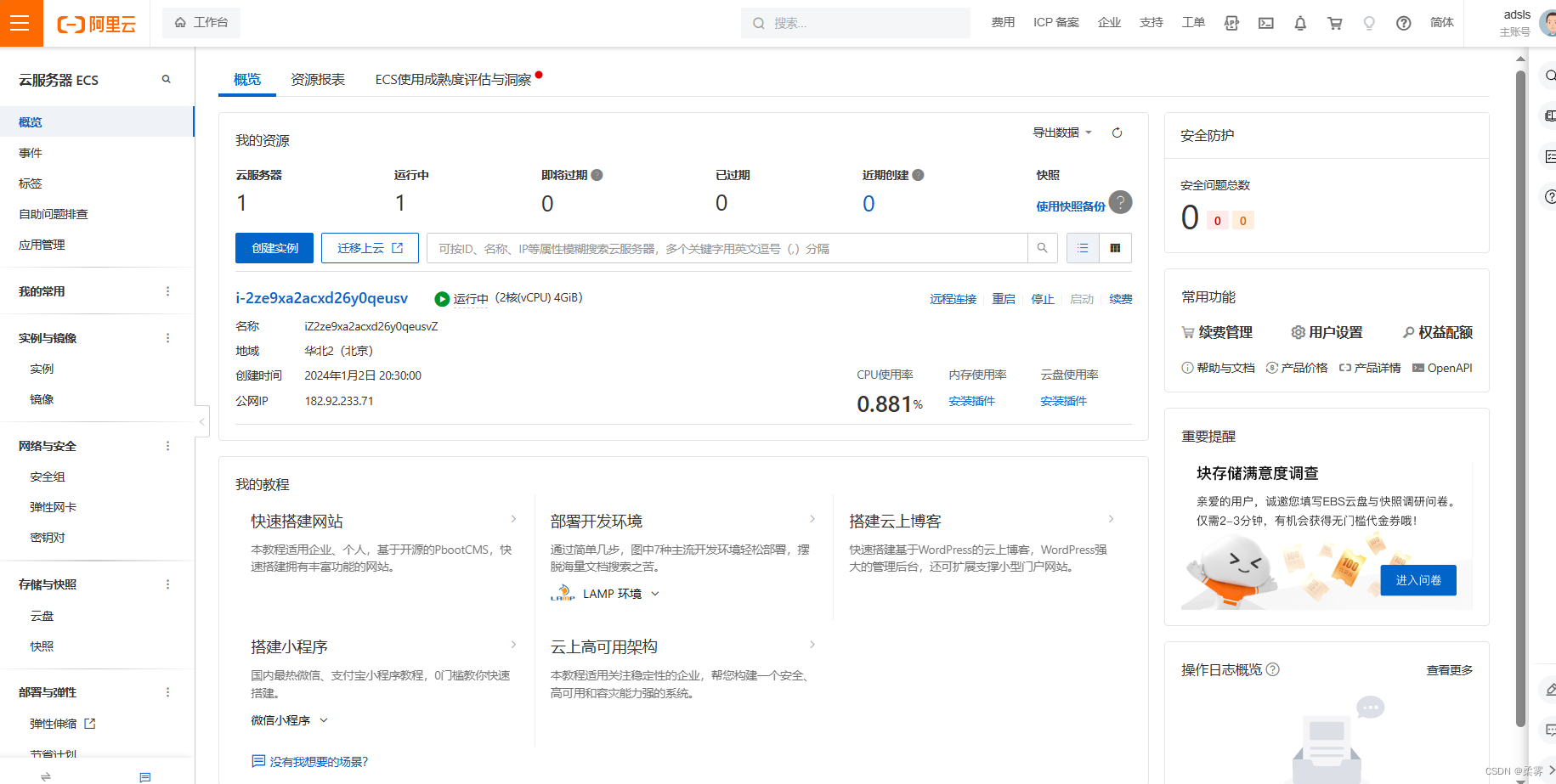The width and height of the screenshot is (1556, 784).
Task: Info icon next to 即将过期
Action: point(597,175)
